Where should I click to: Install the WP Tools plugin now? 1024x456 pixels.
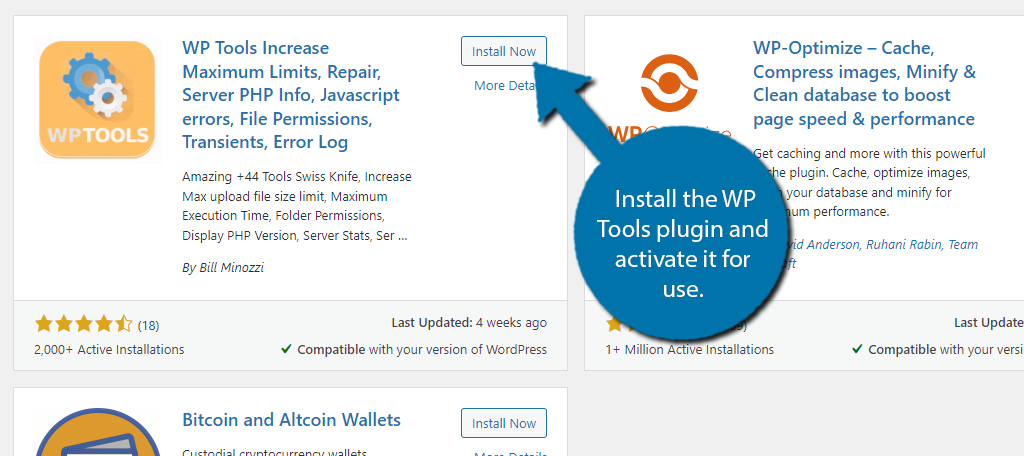[x=504, y=51]
